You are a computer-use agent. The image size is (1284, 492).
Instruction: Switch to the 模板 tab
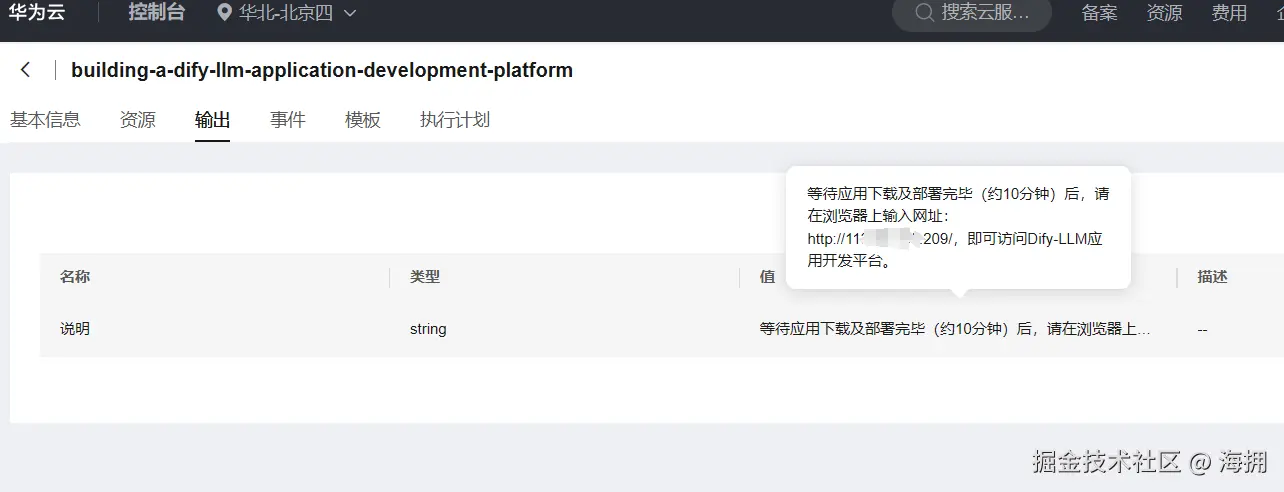click(x=363, y=120)
